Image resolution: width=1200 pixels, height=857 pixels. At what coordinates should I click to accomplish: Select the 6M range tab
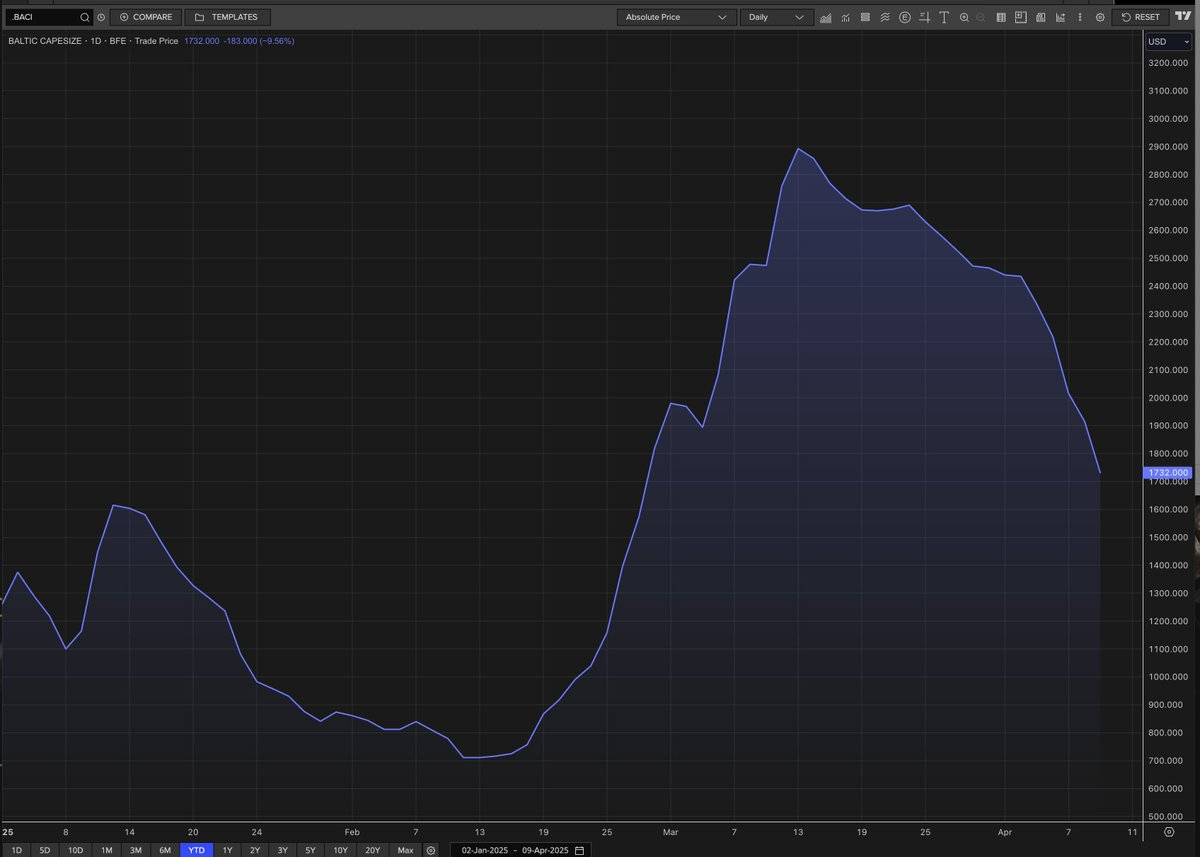pyautogui.click(x=165, y=850)
